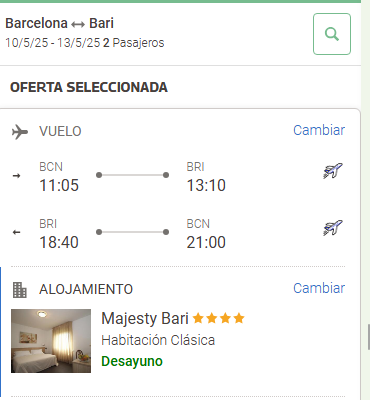This screenshot has height=400, width=370.
Task: Click the double arrow between Barcelona and Bari
Action: point(78,24)
